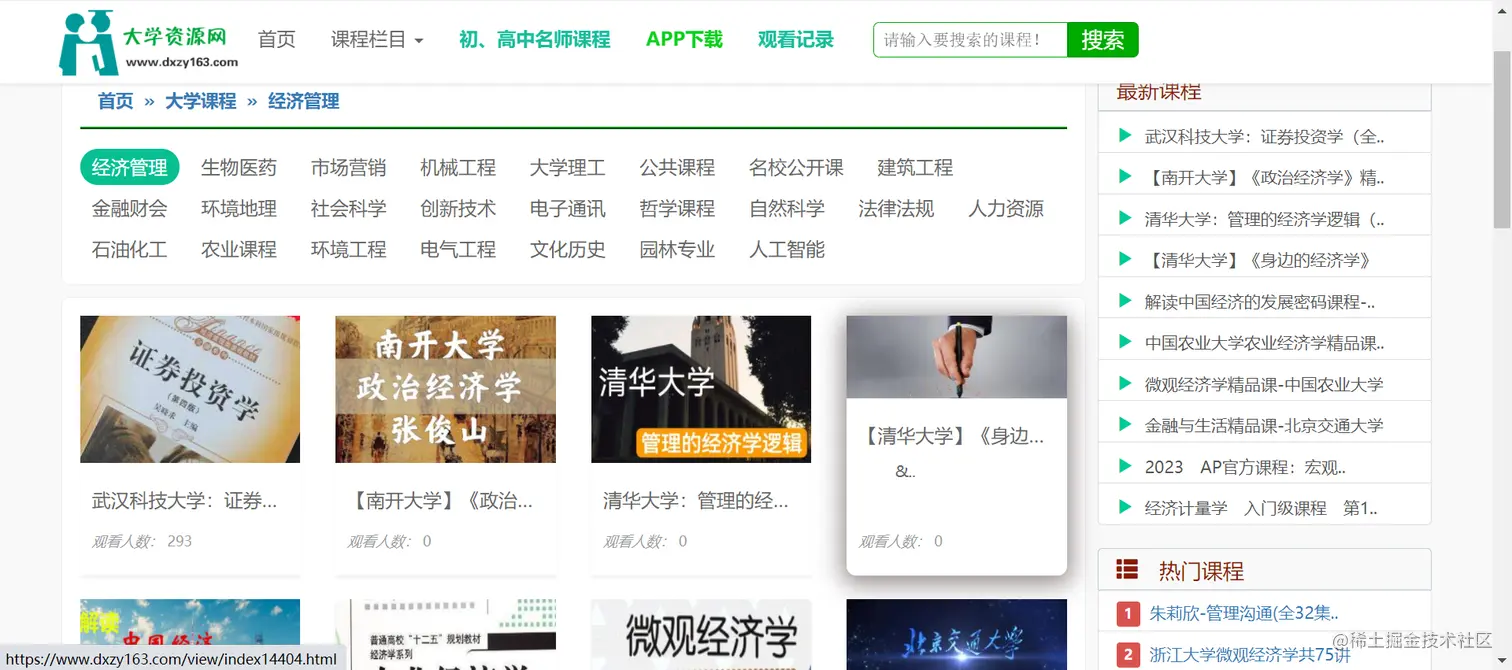Click the 大学资源网 site logo

point(149,42)
